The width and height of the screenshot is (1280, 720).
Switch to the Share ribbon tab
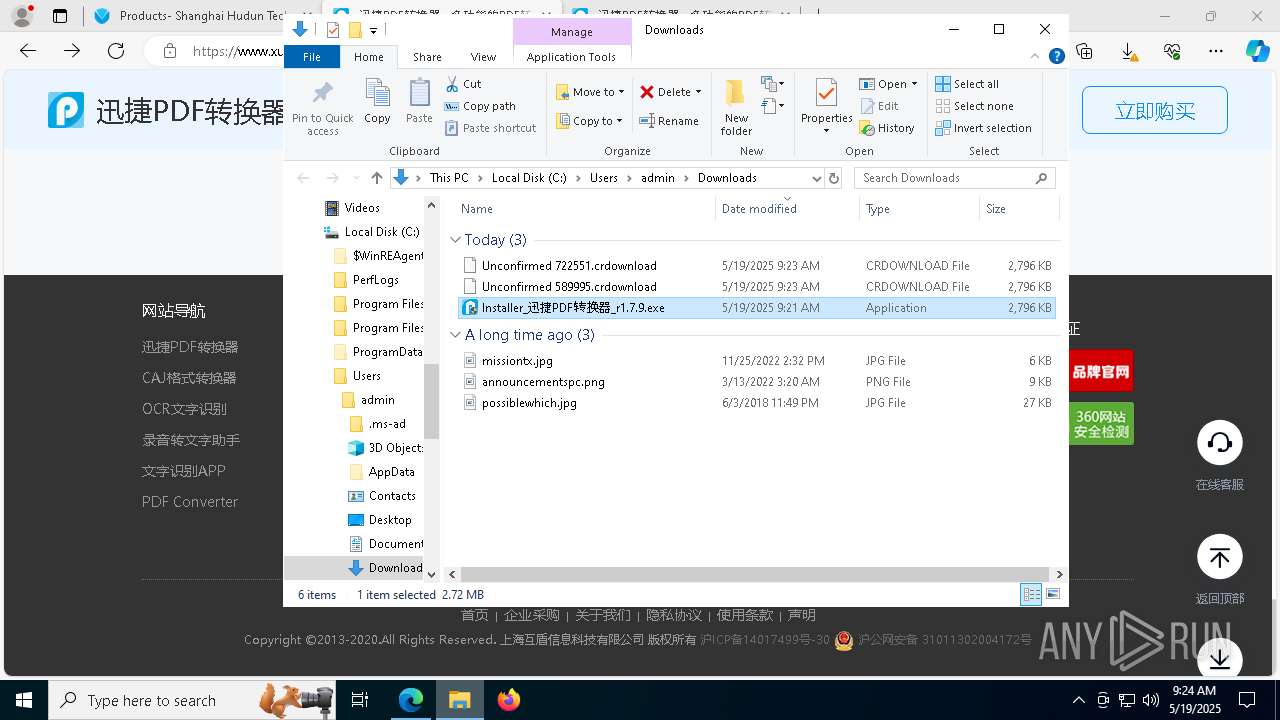427,57
